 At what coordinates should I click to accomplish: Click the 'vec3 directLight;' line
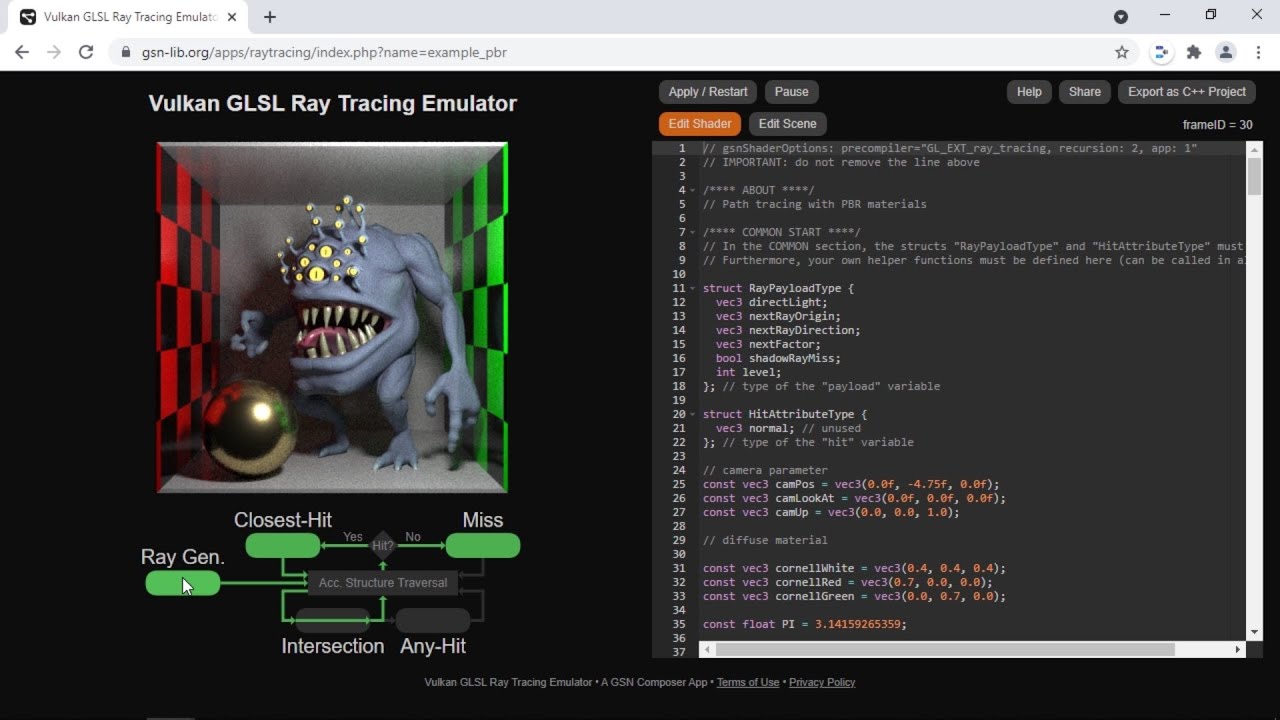tap(772, 302)
